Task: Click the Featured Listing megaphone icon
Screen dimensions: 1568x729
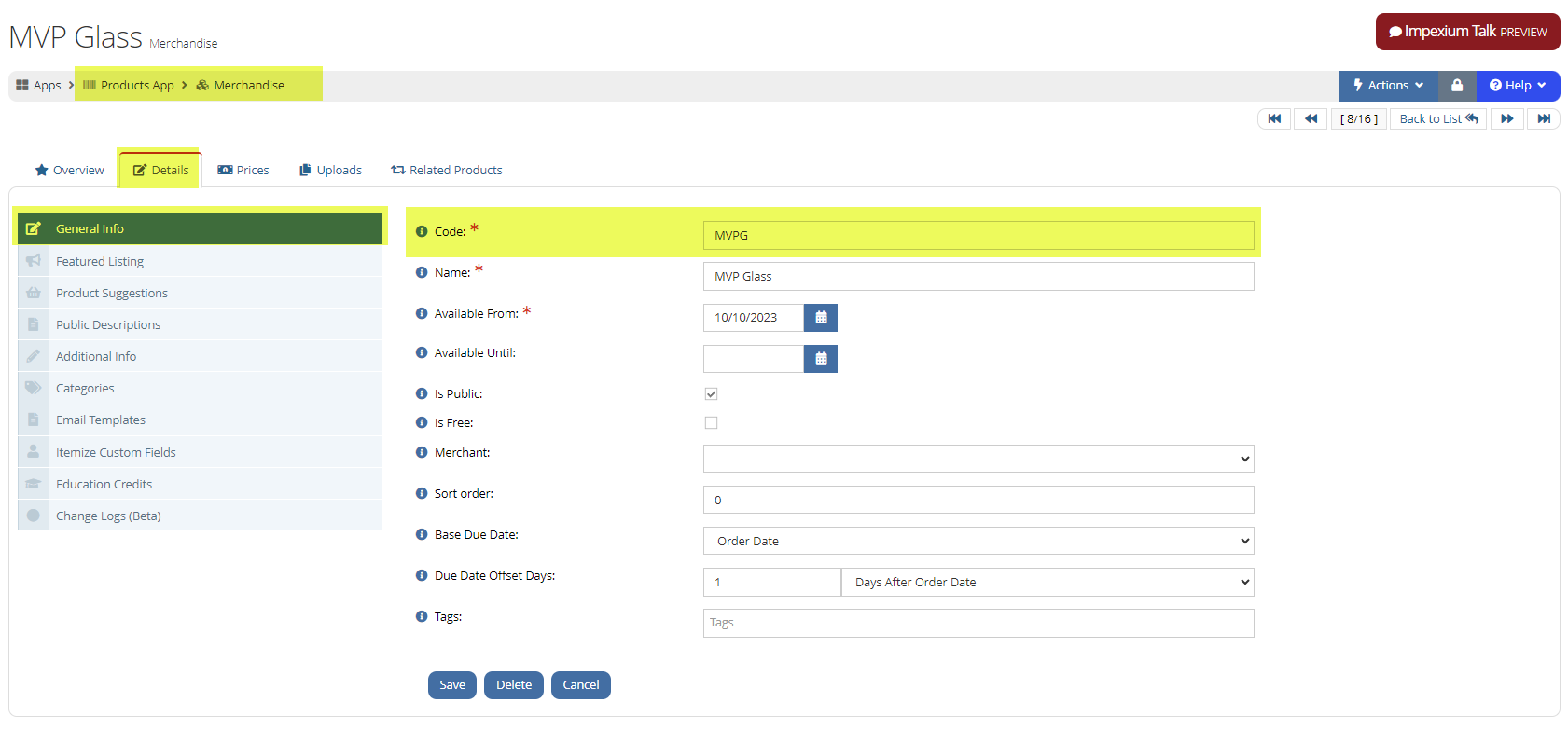Action: point(34,261)
